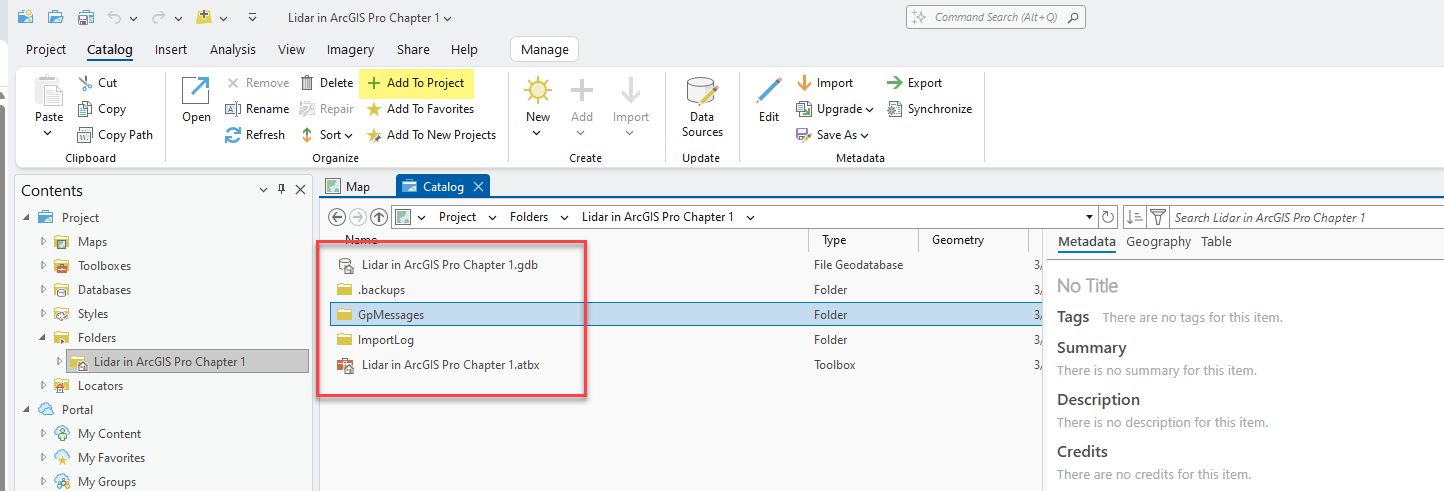Click the New item button

[538, 103]
